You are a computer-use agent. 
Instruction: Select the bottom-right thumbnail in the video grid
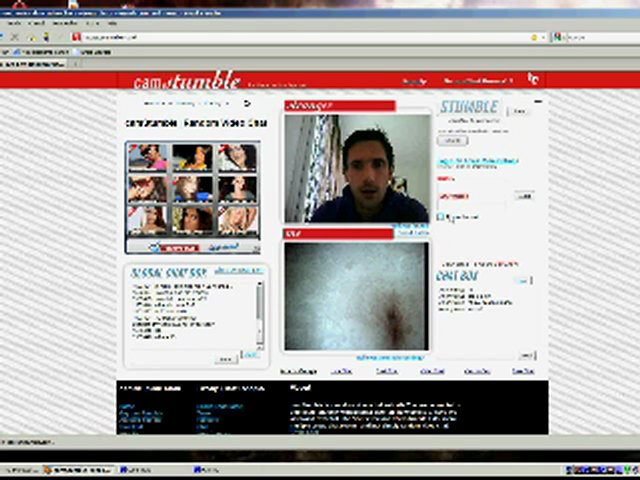pos(235,218)
